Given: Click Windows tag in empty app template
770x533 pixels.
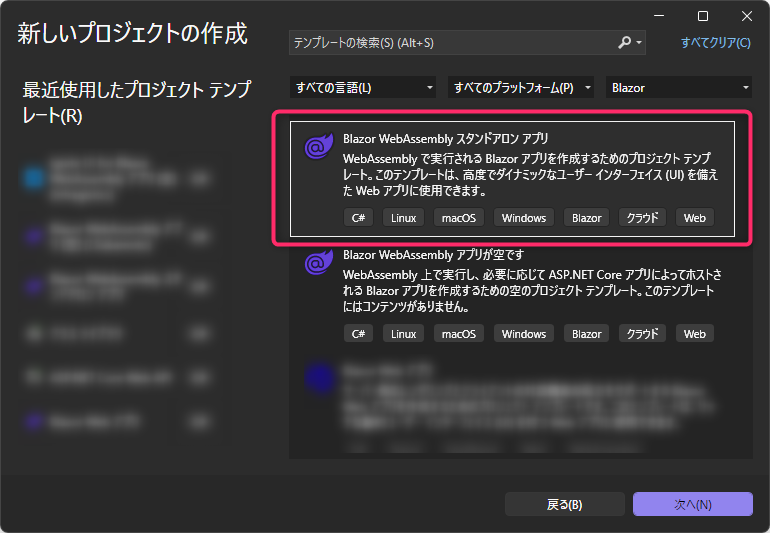Looking at the screenshot, I should pos(524,334).
